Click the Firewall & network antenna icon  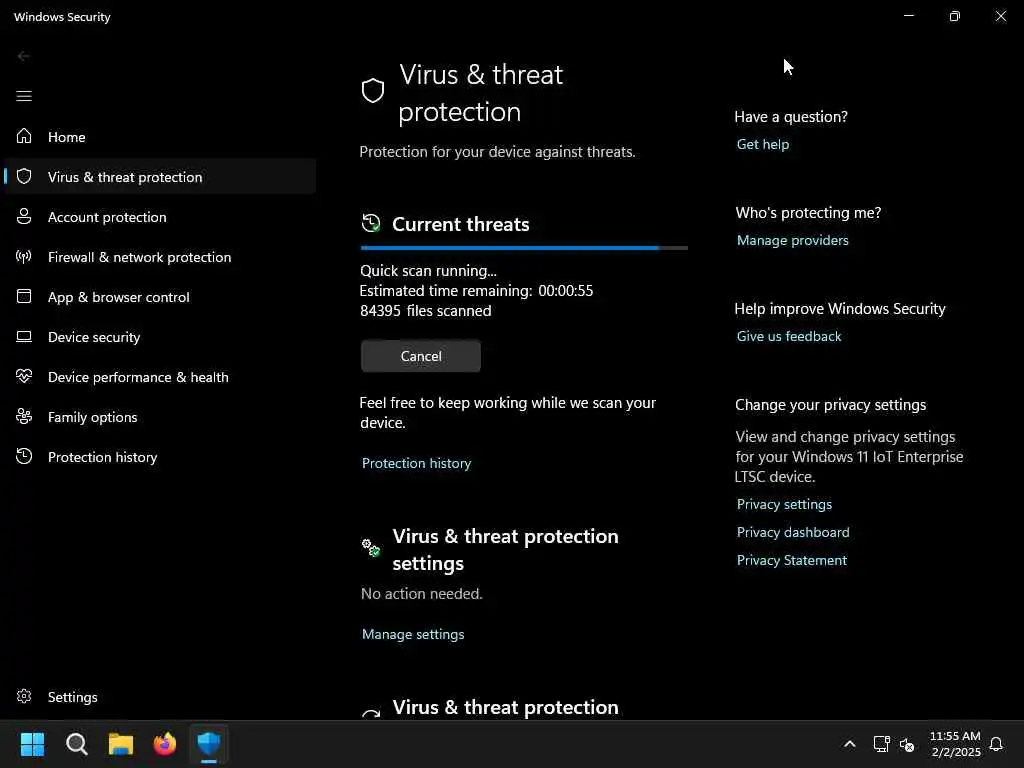tap(24, 257)
